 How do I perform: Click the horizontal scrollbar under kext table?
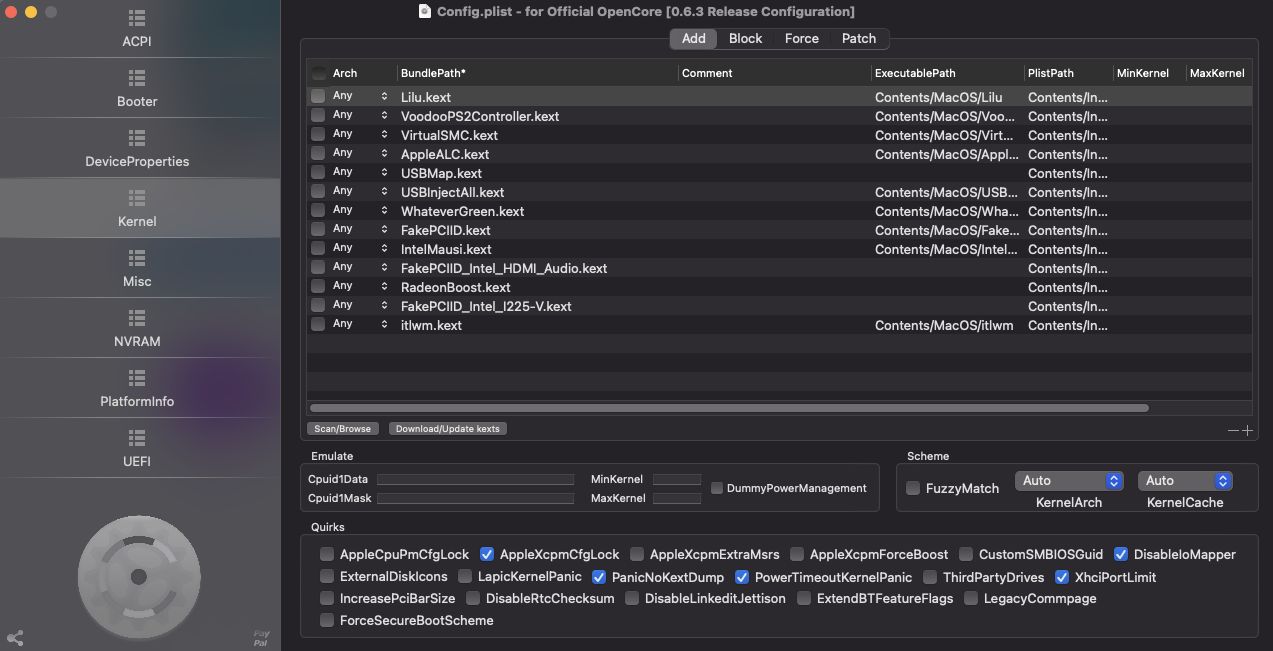(x=729, y=408)
